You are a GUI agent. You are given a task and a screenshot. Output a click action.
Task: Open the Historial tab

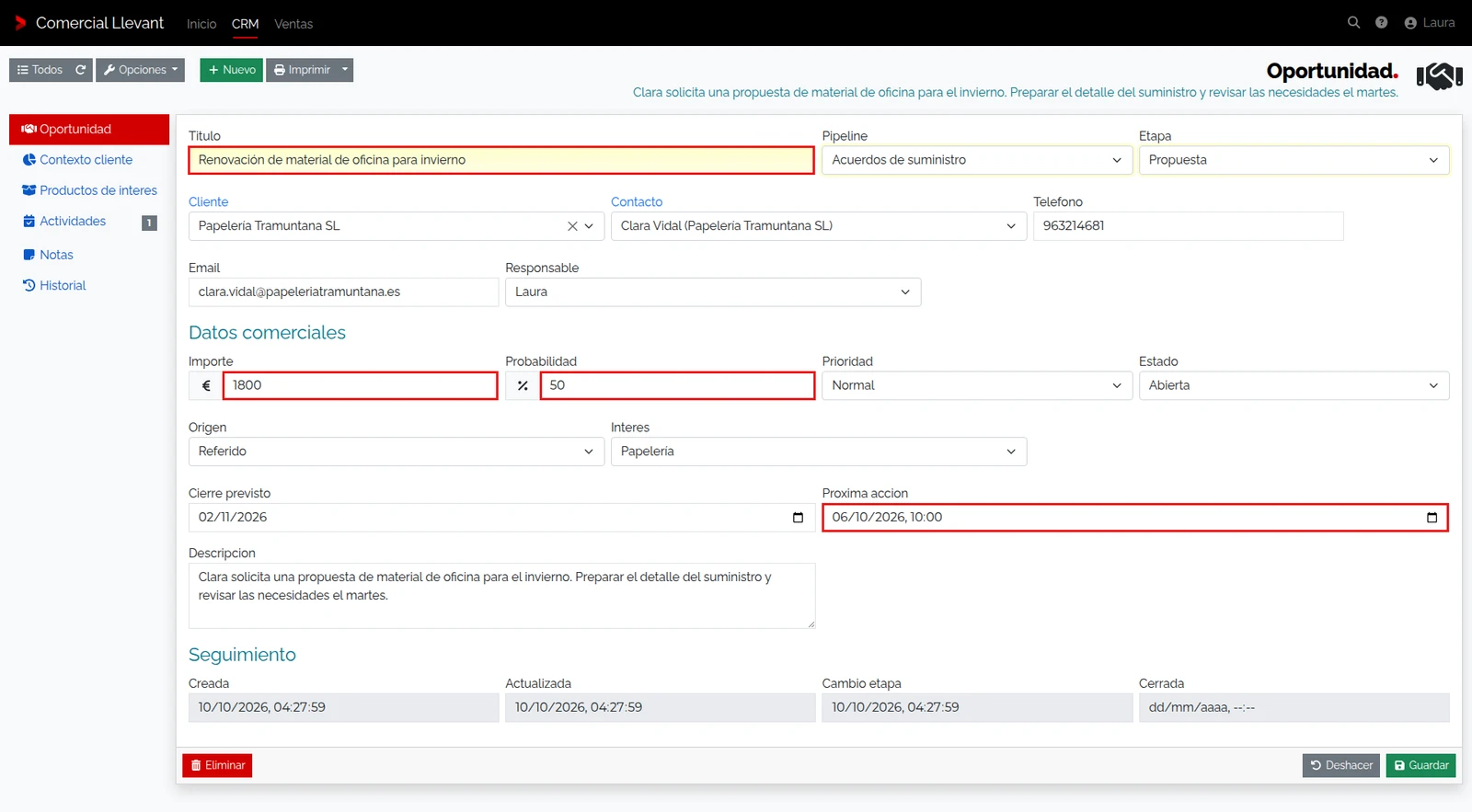(x=89, y=286)
